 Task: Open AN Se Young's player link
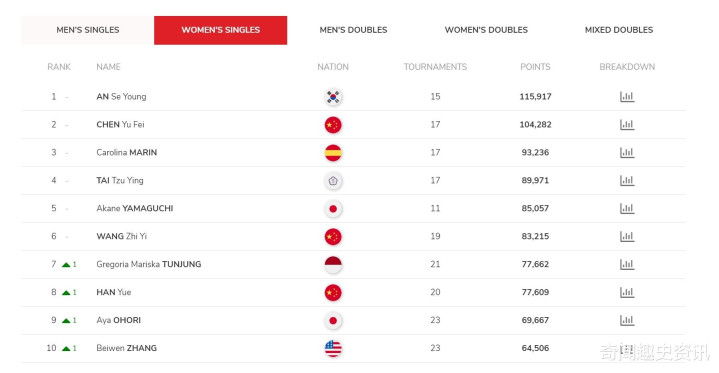121,97
